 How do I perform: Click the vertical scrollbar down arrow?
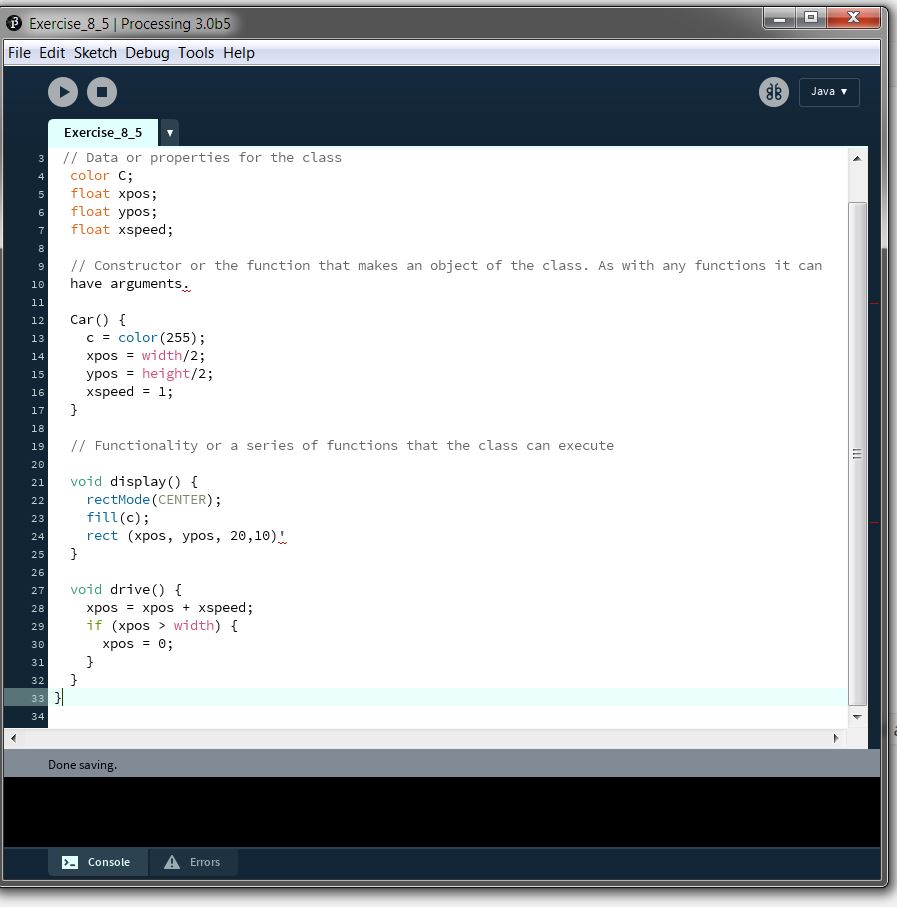(857, 717)
